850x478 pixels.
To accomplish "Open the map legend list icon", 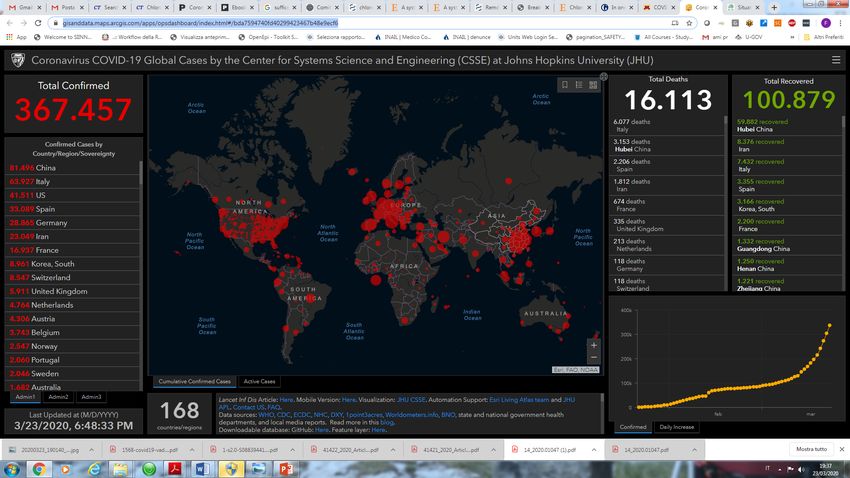I will pyautogui.click(x=579, y=85).
